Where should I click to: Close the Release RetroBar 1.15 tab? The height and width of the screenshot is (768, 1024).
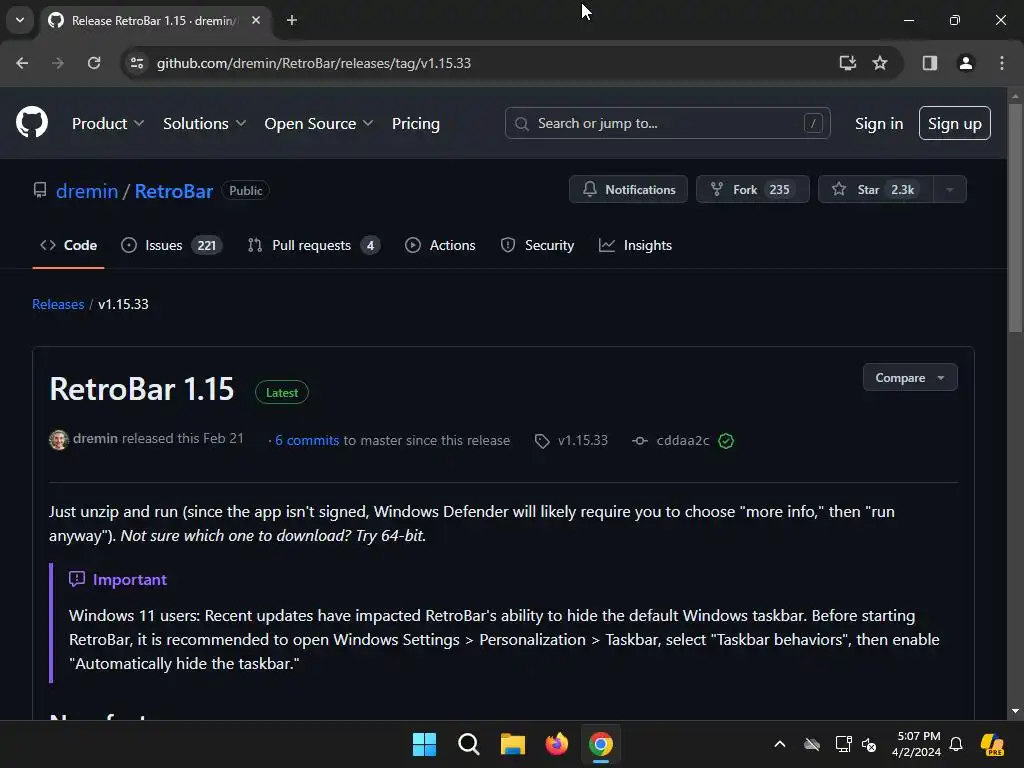[256, 20]
